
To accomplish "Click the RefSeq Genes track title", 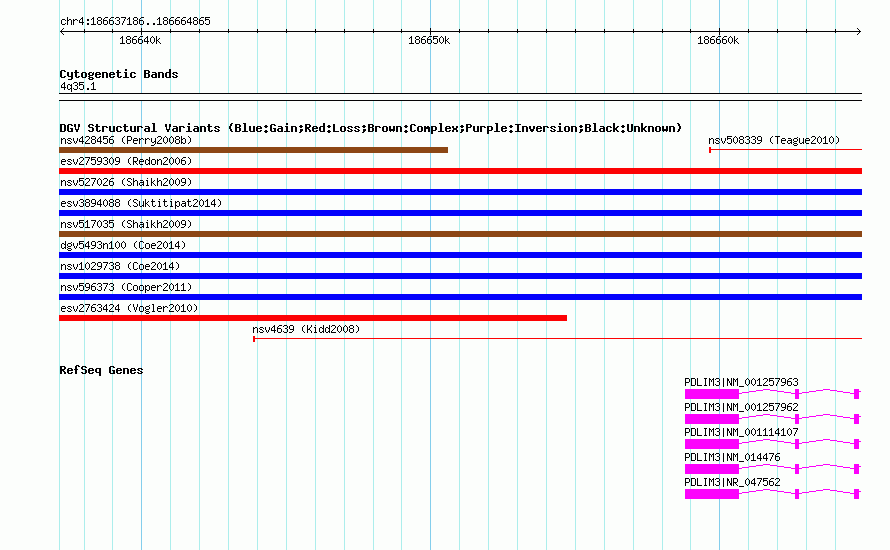I will (101, 370).
